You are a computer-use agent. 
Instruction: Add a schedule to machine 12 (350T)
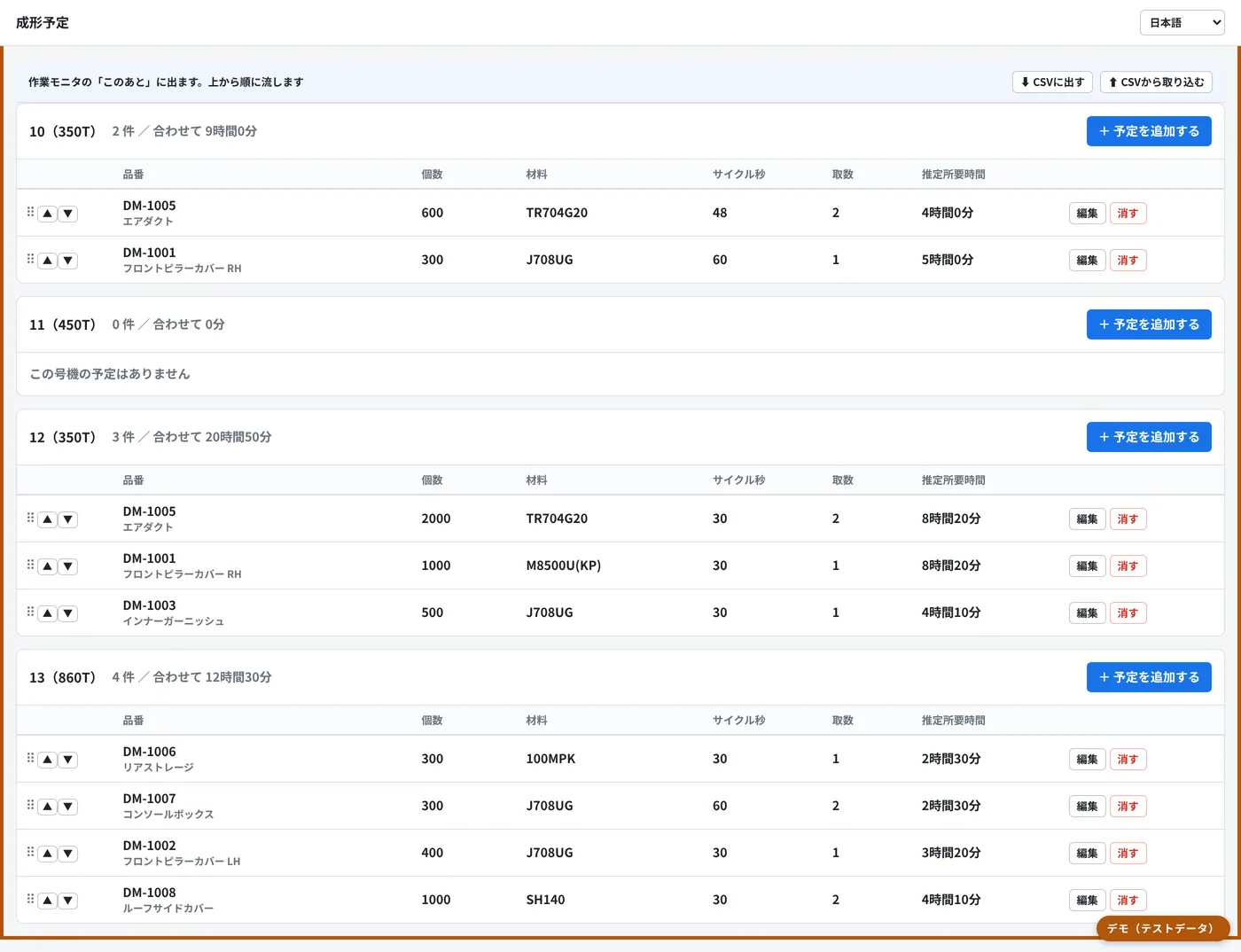tap(1149, 437)
